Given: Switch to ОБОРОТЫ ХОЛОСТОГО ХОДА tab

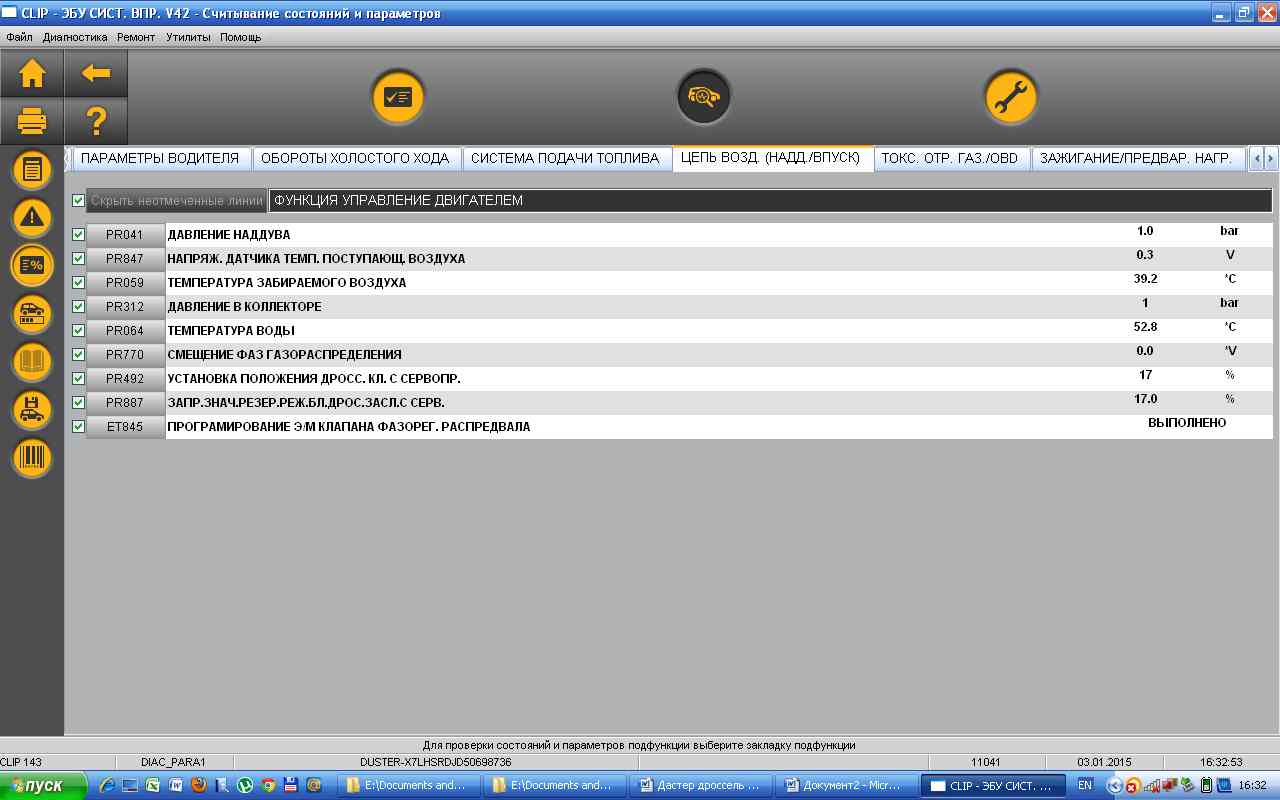Looking at the screenshot, I should click(355, 158).
